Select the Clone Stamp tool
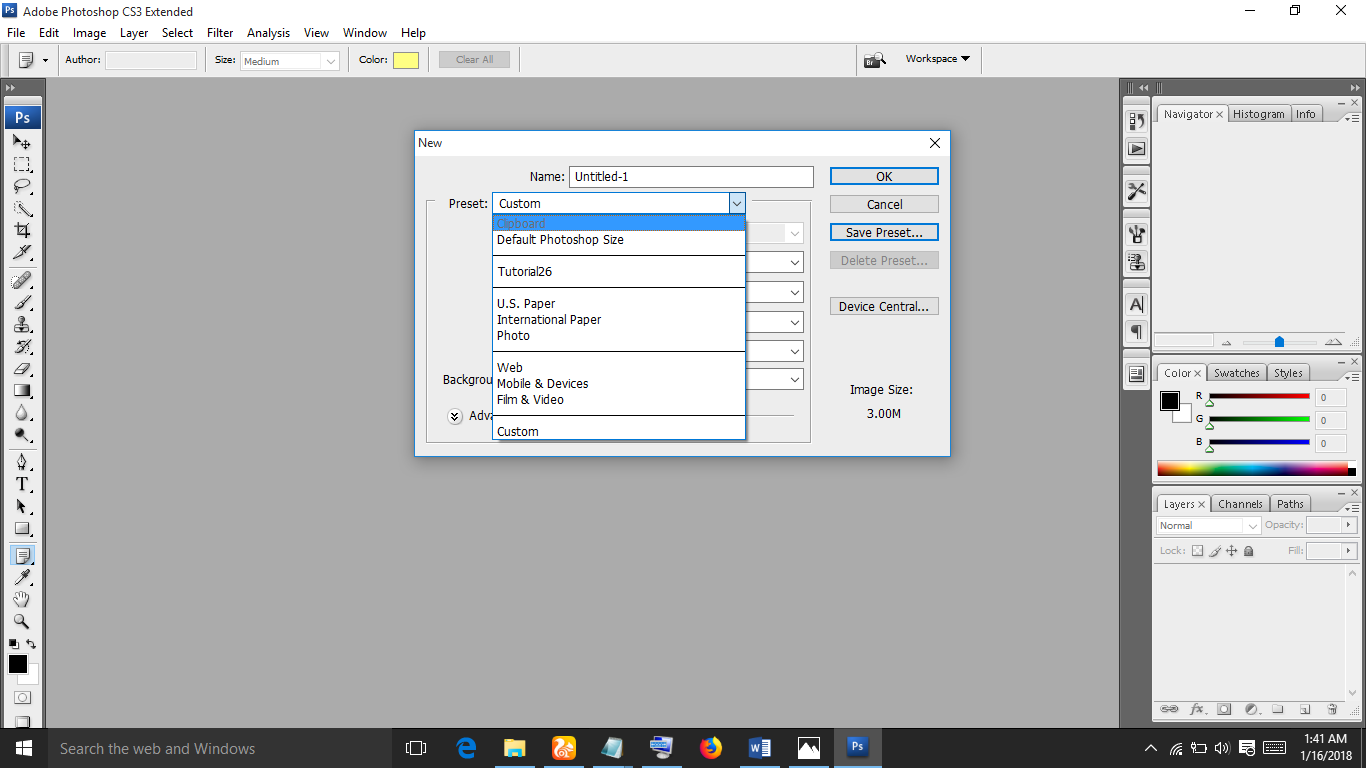 22,324
